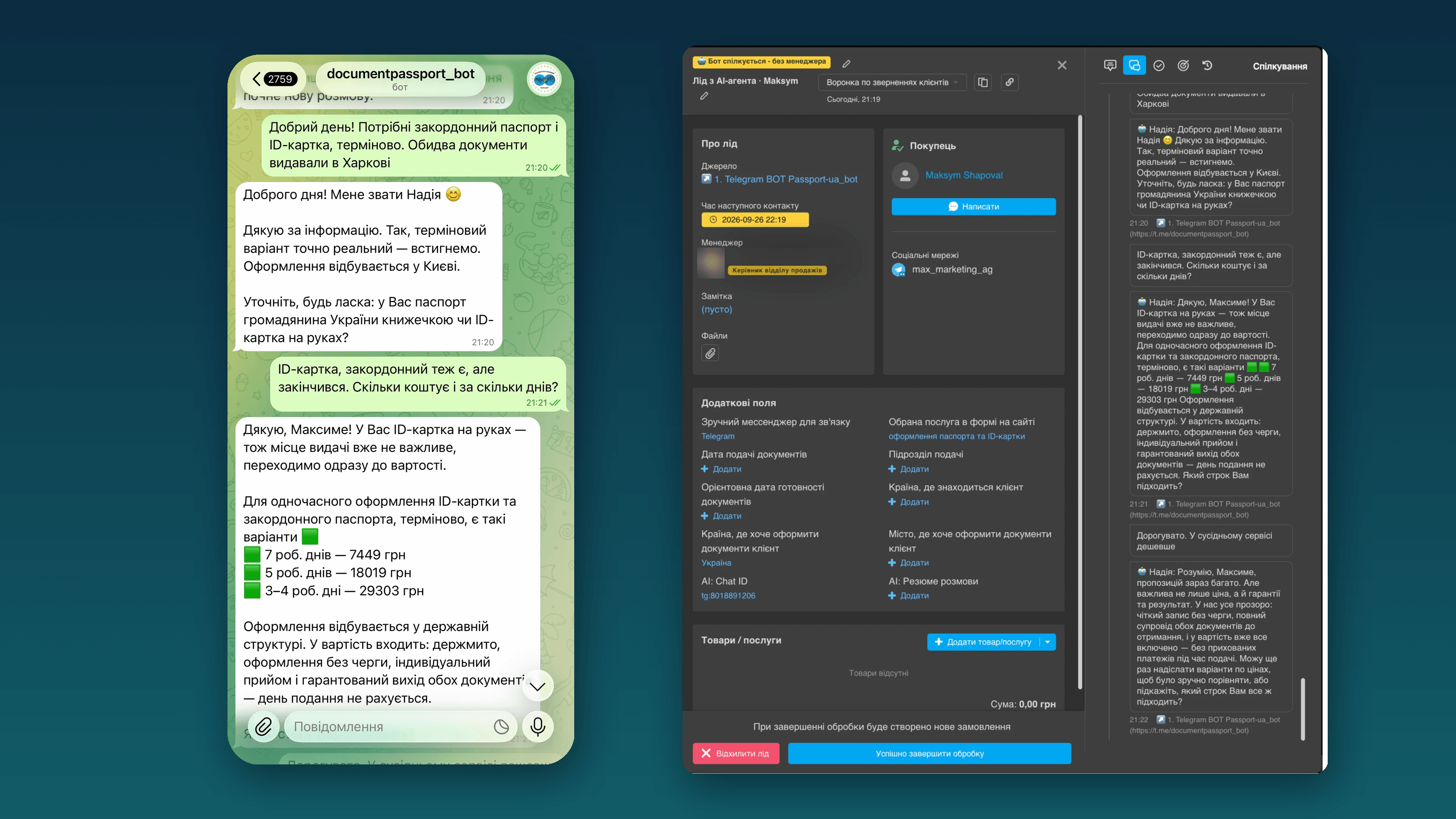Click the max_marketing_ag social handle

pos(952,270)
